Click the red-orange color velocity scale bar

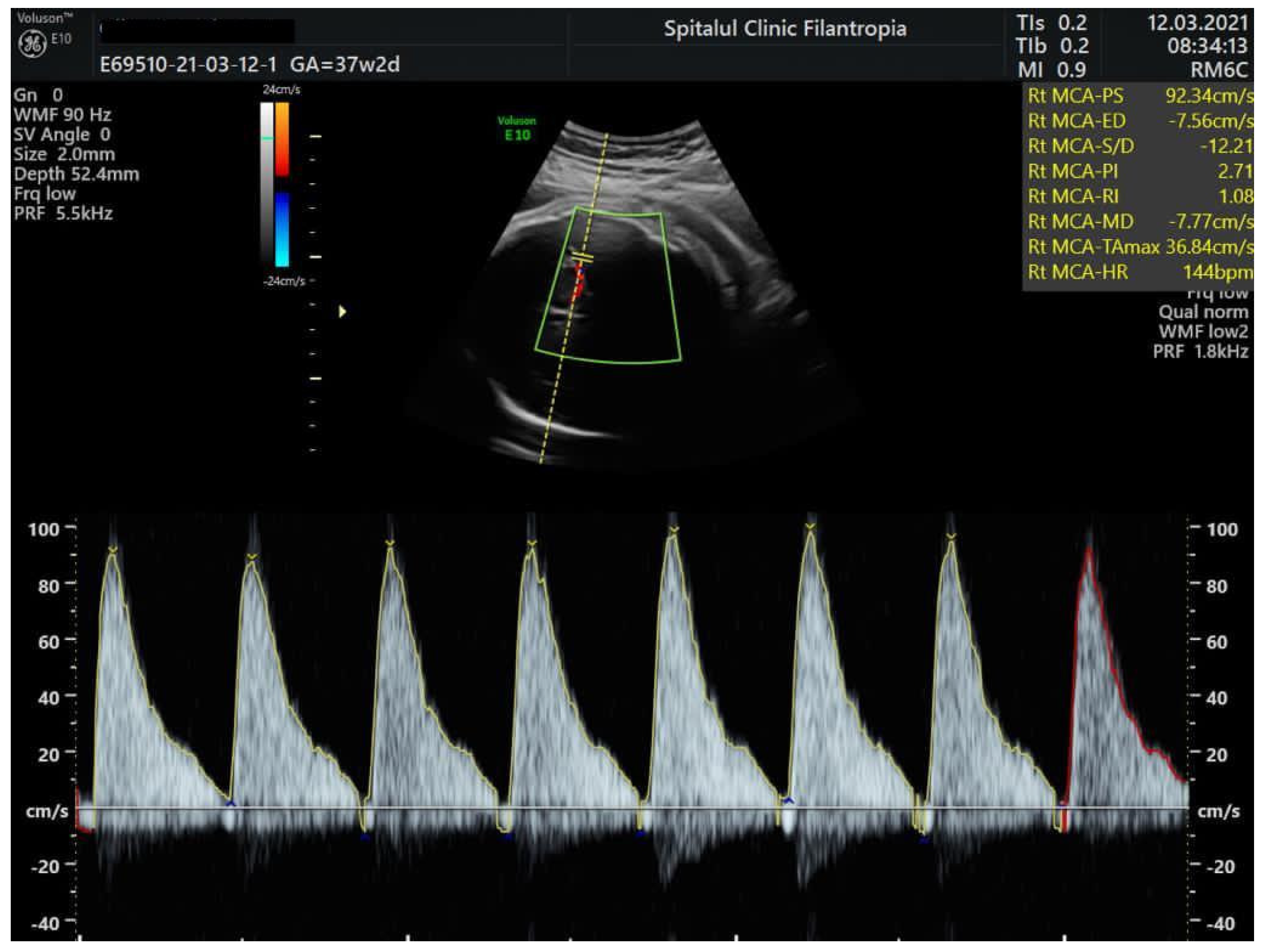[x=282, y=139]
